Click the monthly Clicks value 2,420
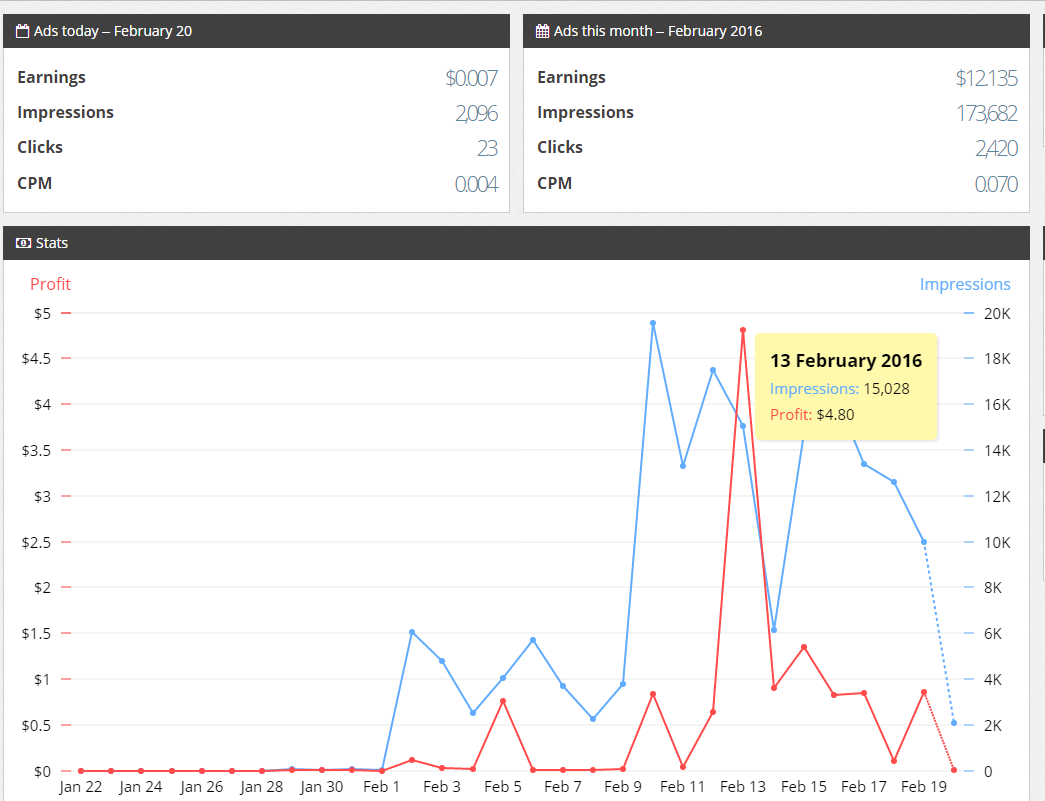Image resolution: width=1045 pixels, height=801 pixels. tap(996, 148)
